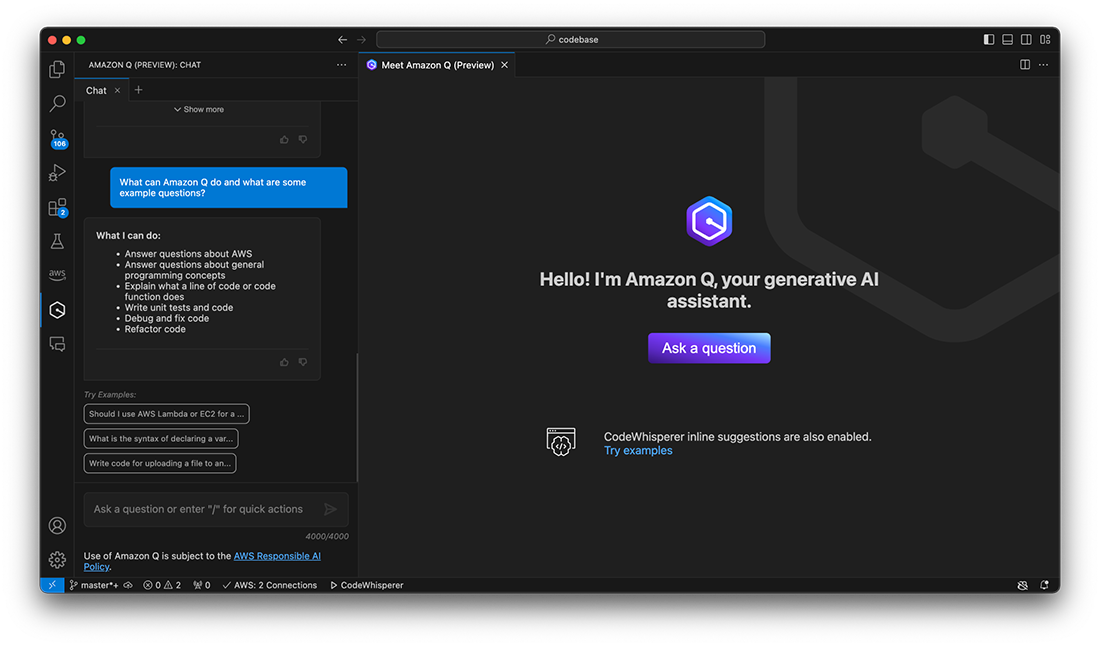Click the ports forwarded 0 status item
The height and width of the screenshot is (646, 1100).
click(202, 585)
